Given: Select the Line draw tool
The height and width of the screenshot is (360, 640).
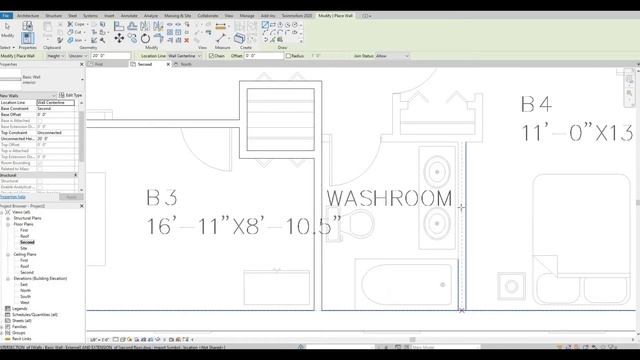Looking at the screenshot, I should tap(265, 25).
